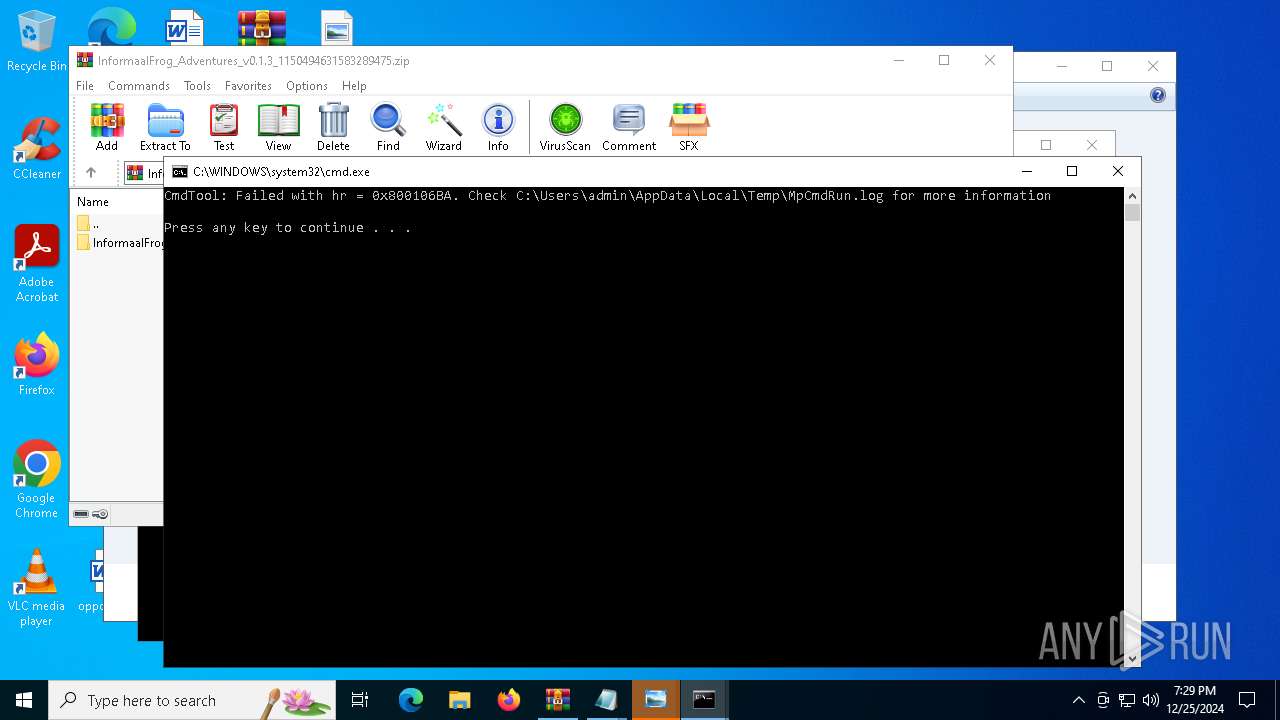Open the Options menu

point(307,86)
